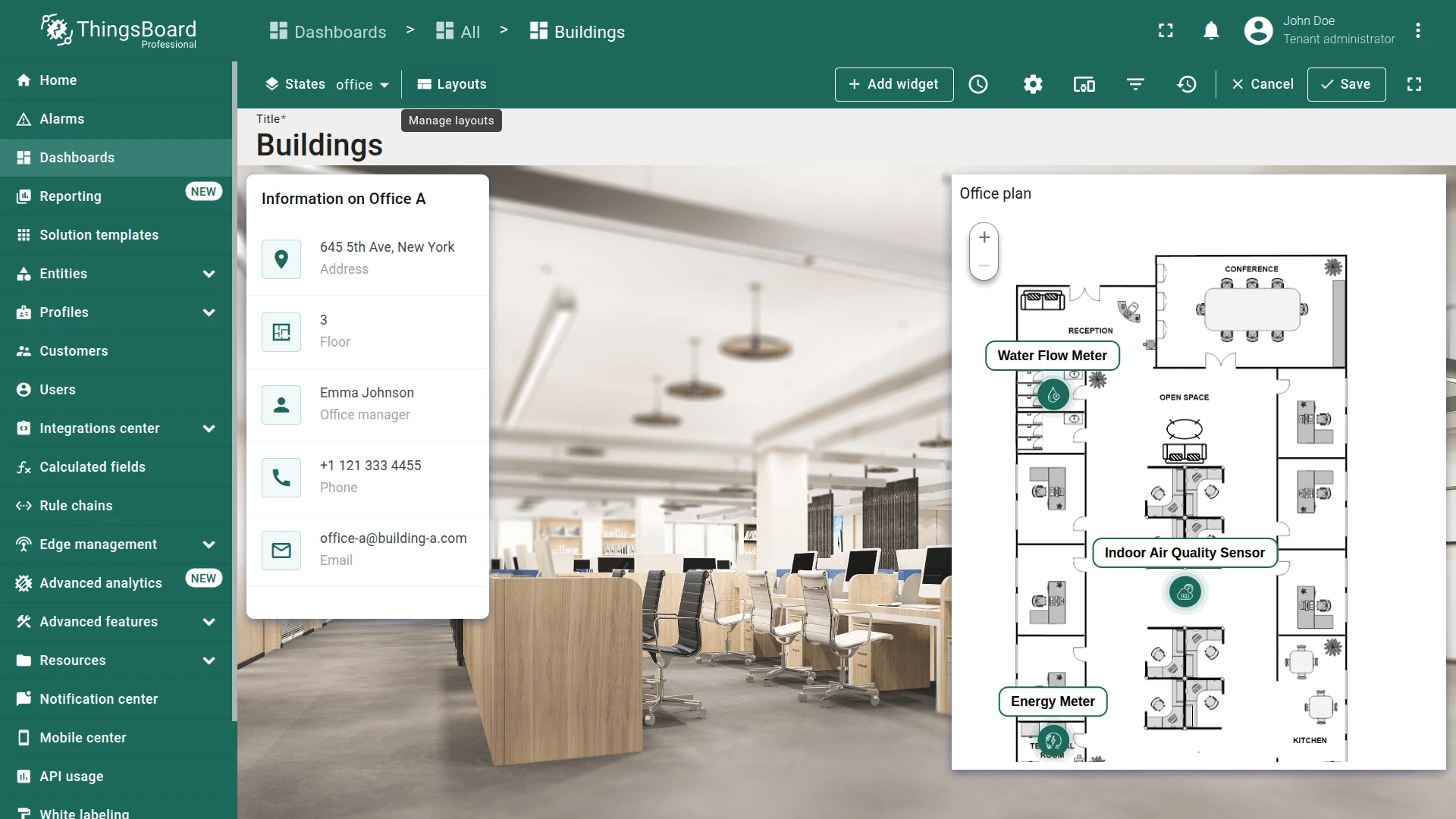Screen dimensions: 1456x819
Task: Click the Indoor Air Quality Sensor marker
Action: point(1185,592)
